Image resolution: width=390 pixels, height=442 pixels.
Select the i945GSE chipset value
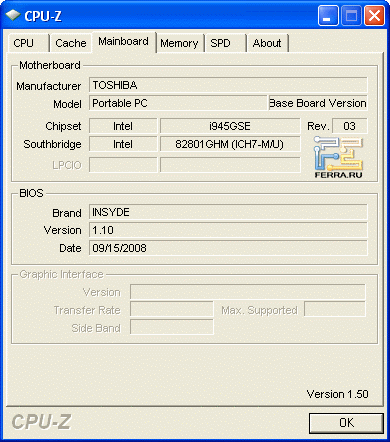(x=230, y=126)
